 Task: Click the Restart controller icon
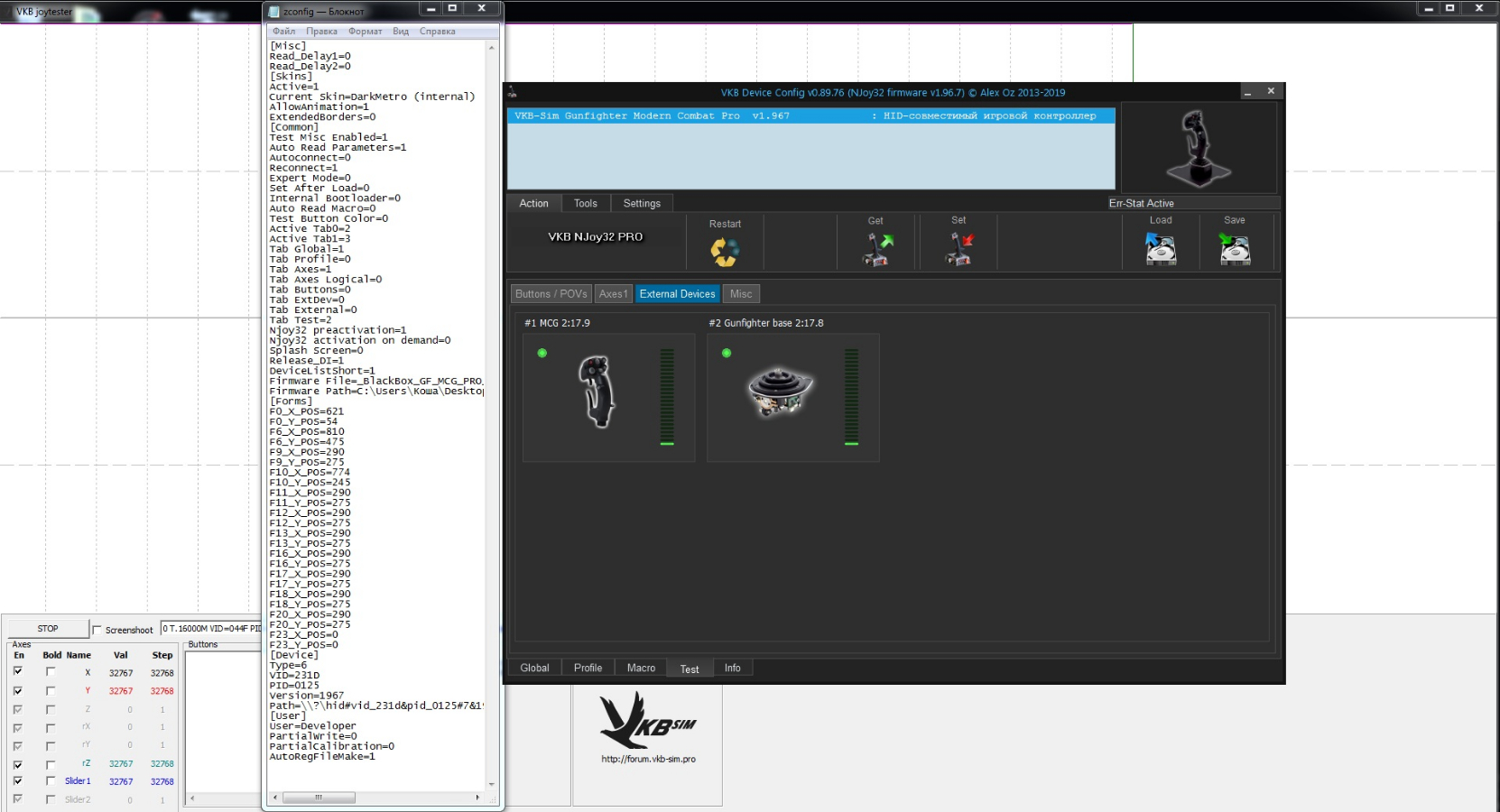tap(724, 252)
